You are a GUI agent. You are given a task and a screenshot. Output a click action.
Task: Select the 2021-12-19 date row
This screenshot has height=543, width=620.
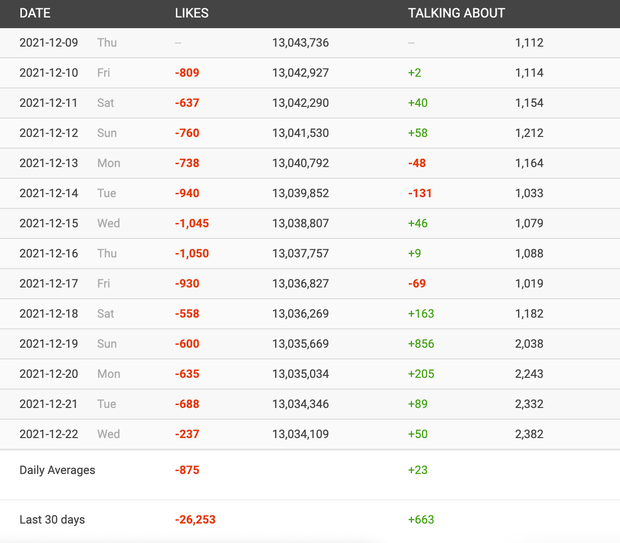[x=49, y=343]
